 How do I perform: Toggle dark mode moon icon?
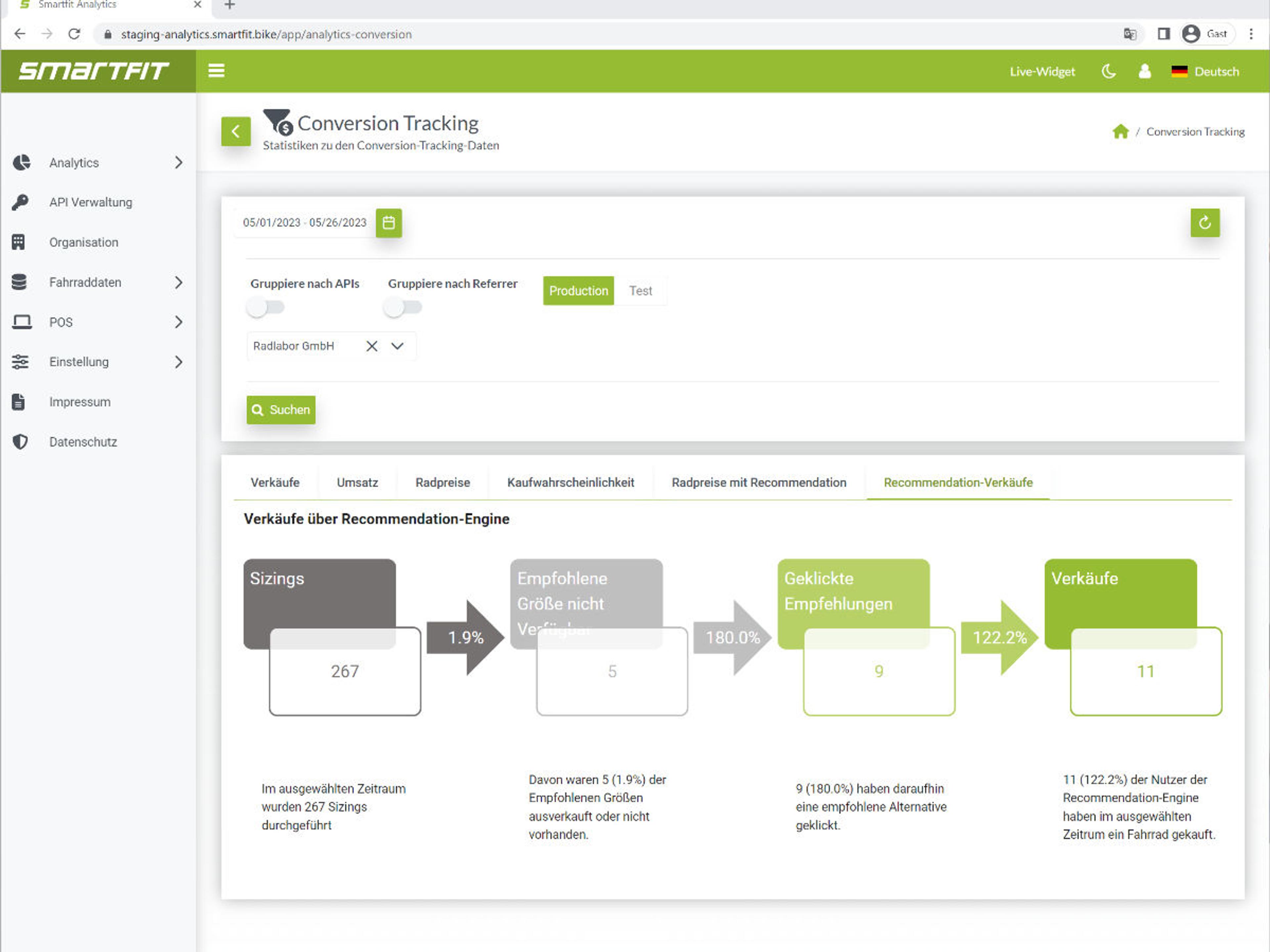pos(1109,71)
